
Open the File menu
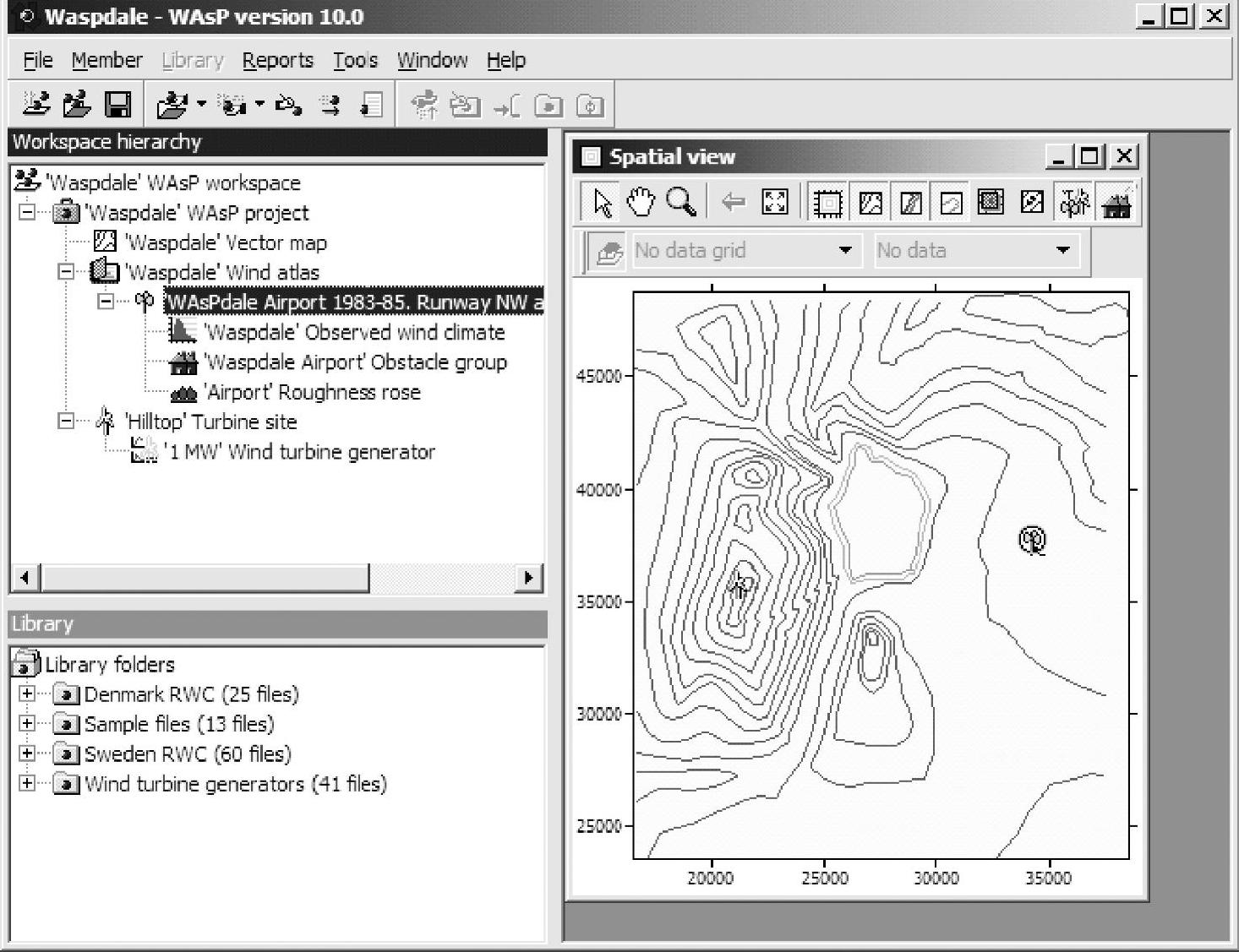click(x=37, y=60)
